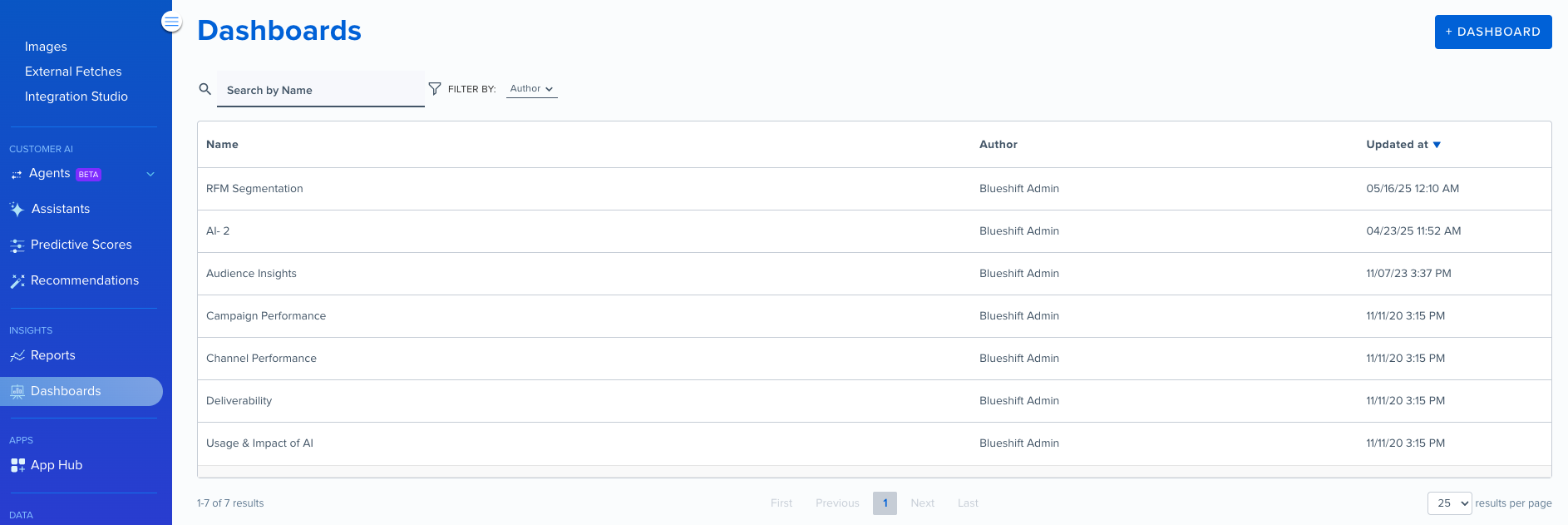Open the Usage & Impact of AI dashboard

pos(259,443)
